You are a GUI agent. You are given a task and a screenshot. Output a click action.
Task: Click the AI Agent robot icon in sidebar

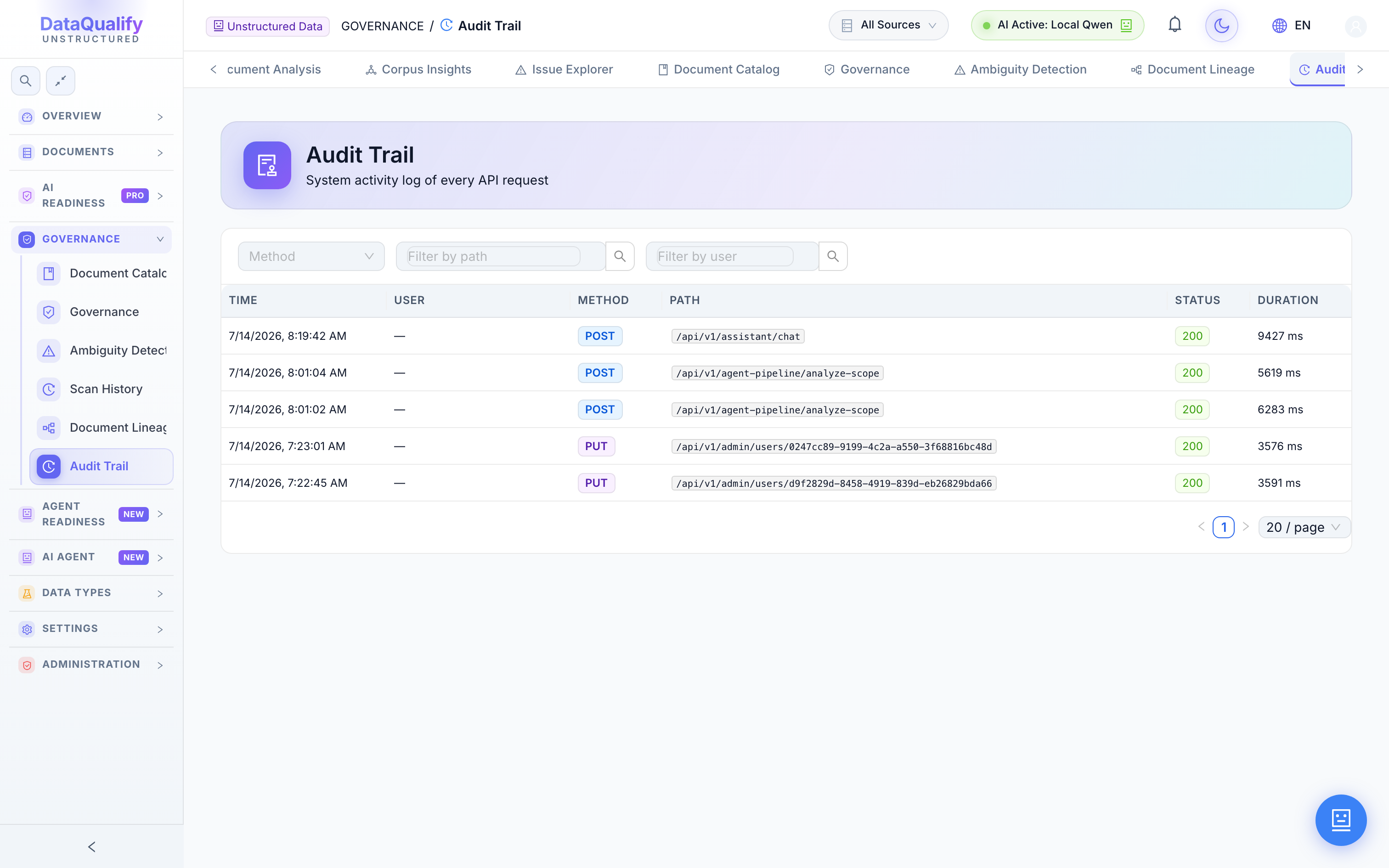point(27,558)
